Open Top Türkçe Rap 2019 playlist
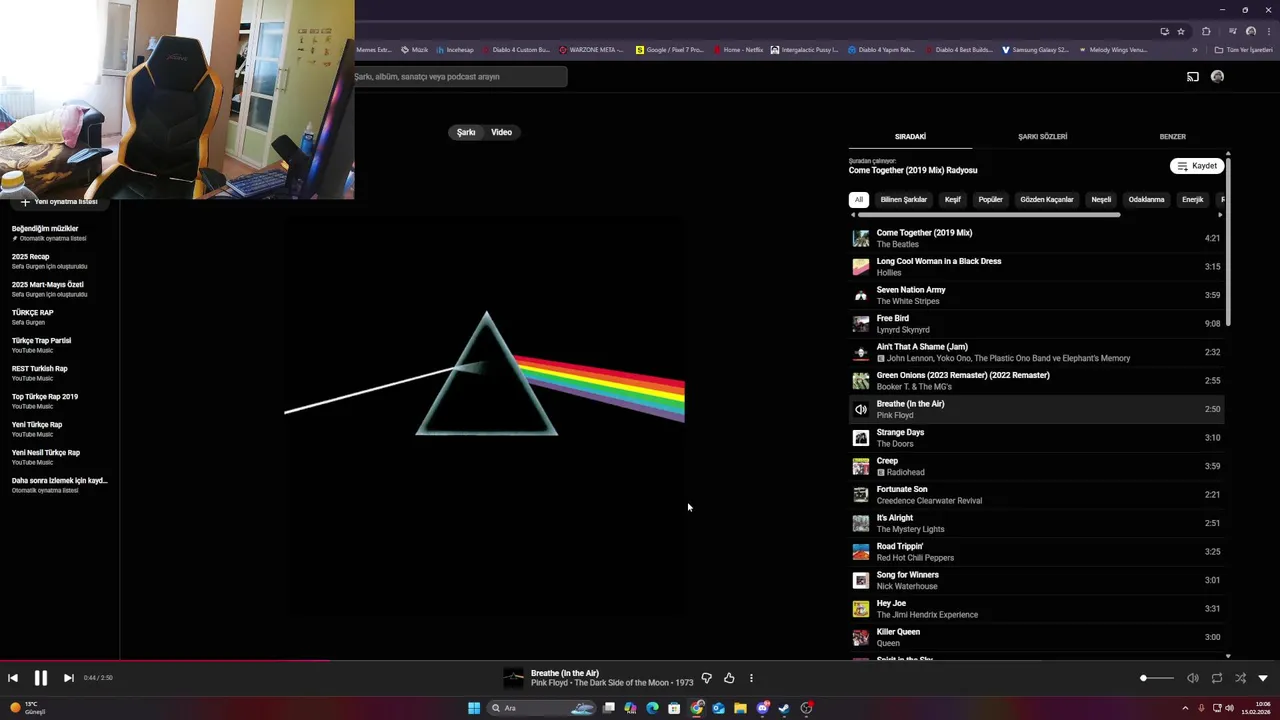Screen dimensions: 1280x720 [60, 401]
